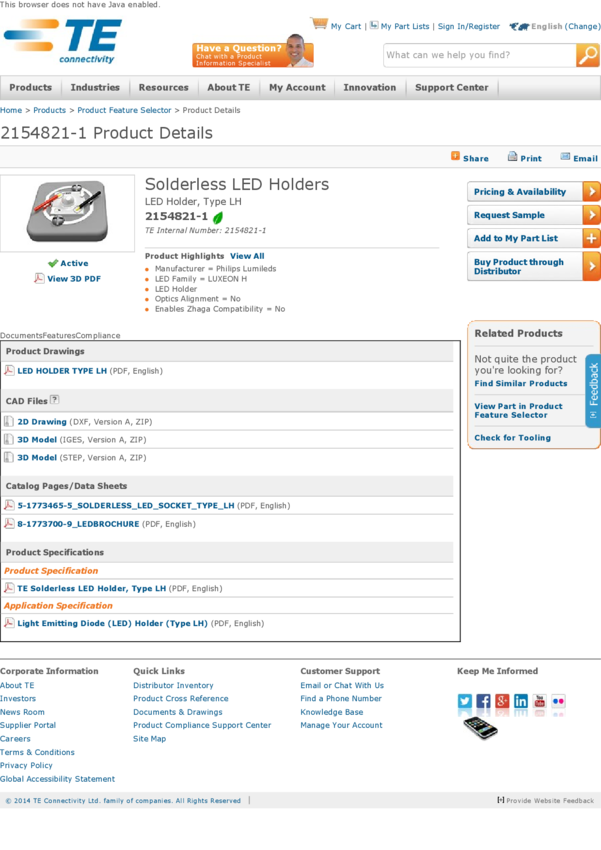Open the Products menu

coord(30,87)
